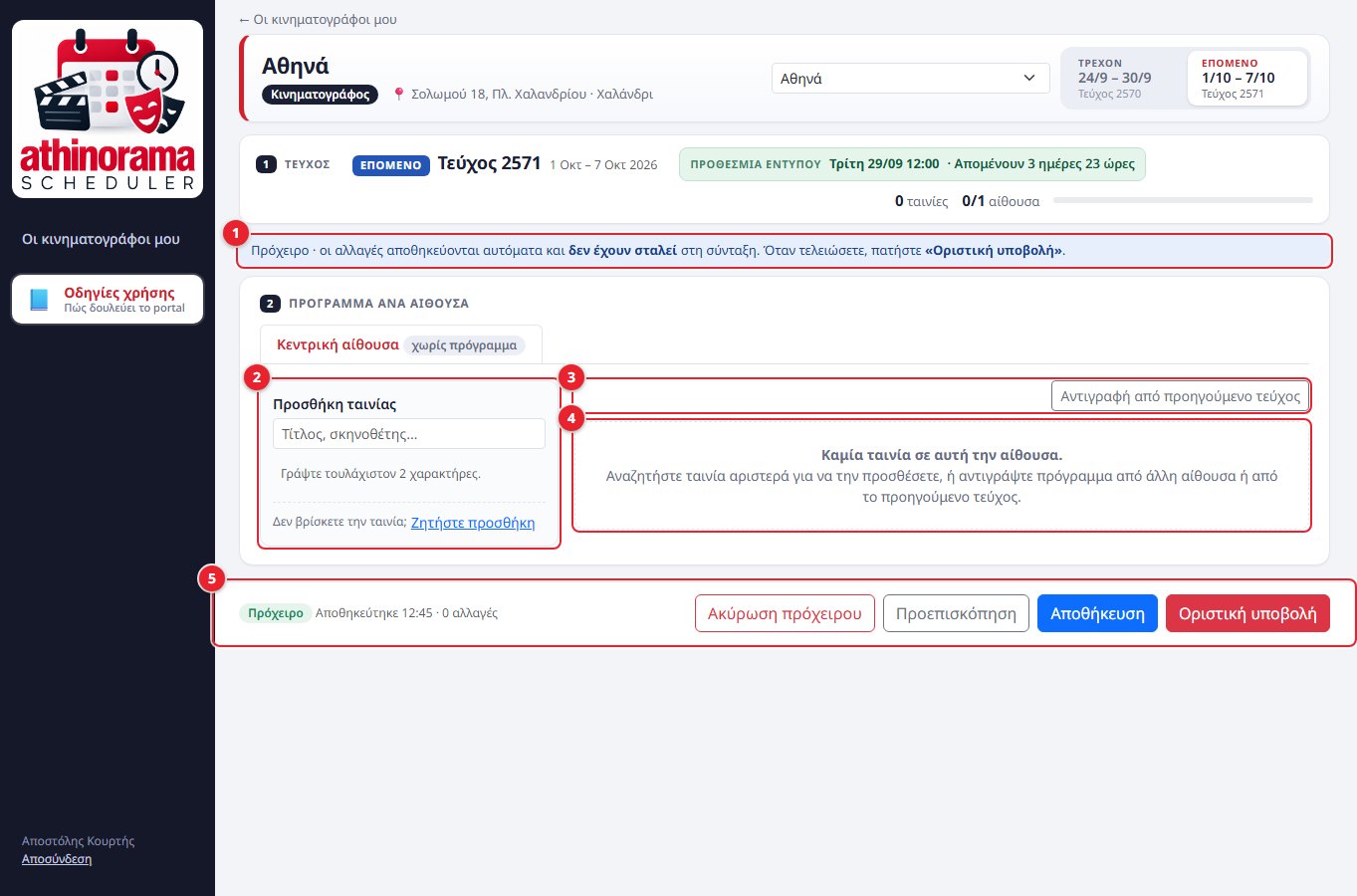Image resolution: width=1357 pixels, height=896 pixels.
Task: Open the Ζητήστε προσθήκη link
Action: 473,523
